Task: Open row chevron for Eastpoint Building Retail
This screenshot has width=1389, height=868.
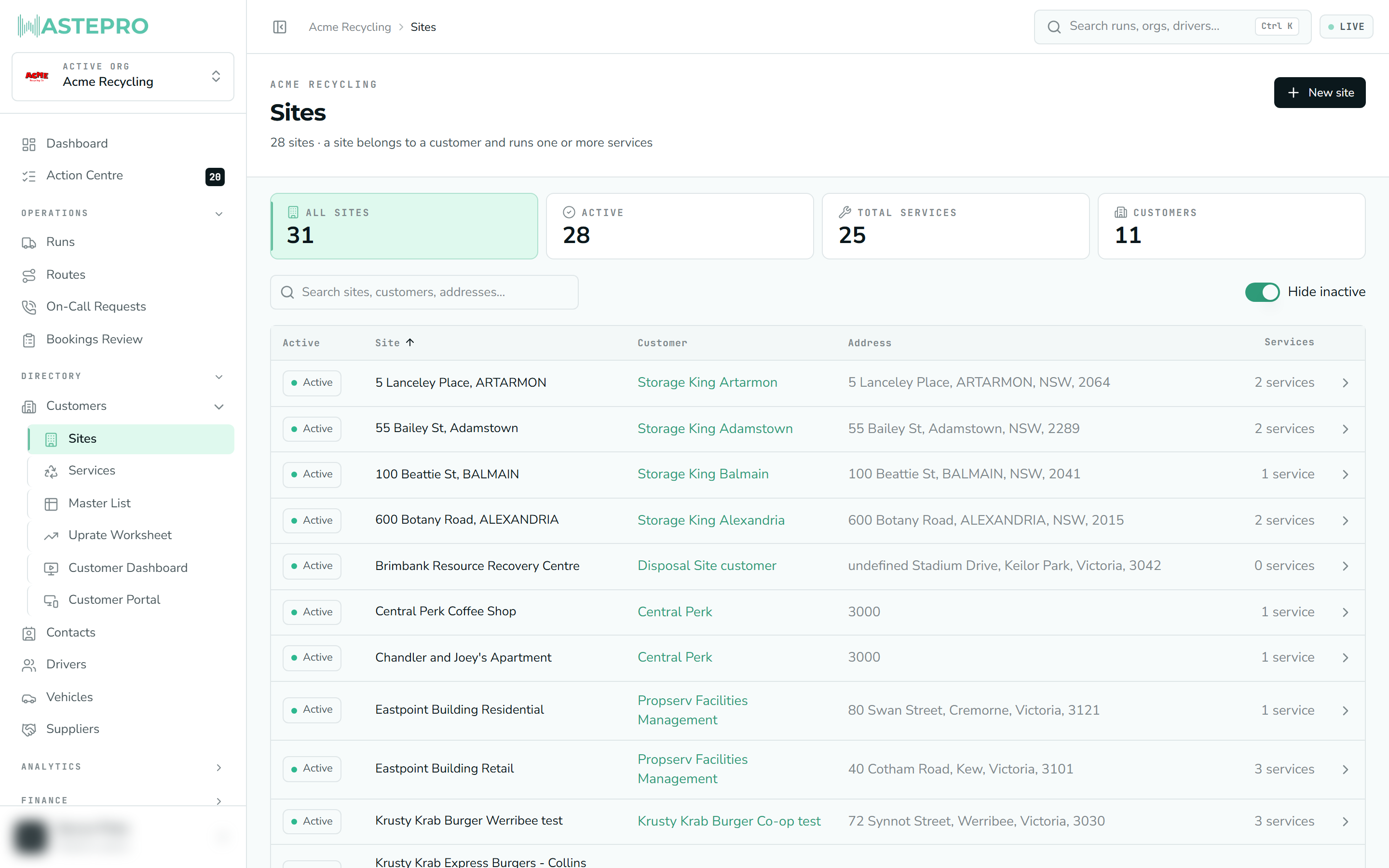Action: tap(1345, 770)
